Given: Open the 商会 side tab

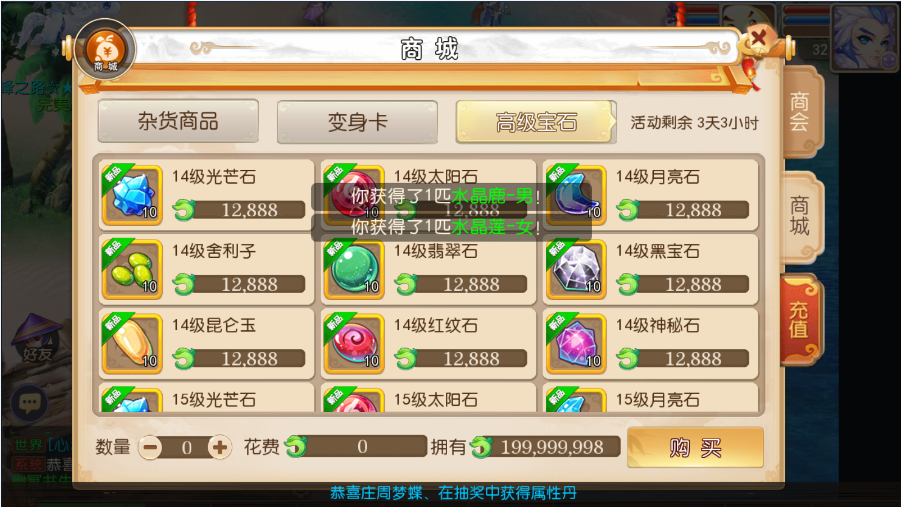Looking at the screenshot, I should 801,112.
